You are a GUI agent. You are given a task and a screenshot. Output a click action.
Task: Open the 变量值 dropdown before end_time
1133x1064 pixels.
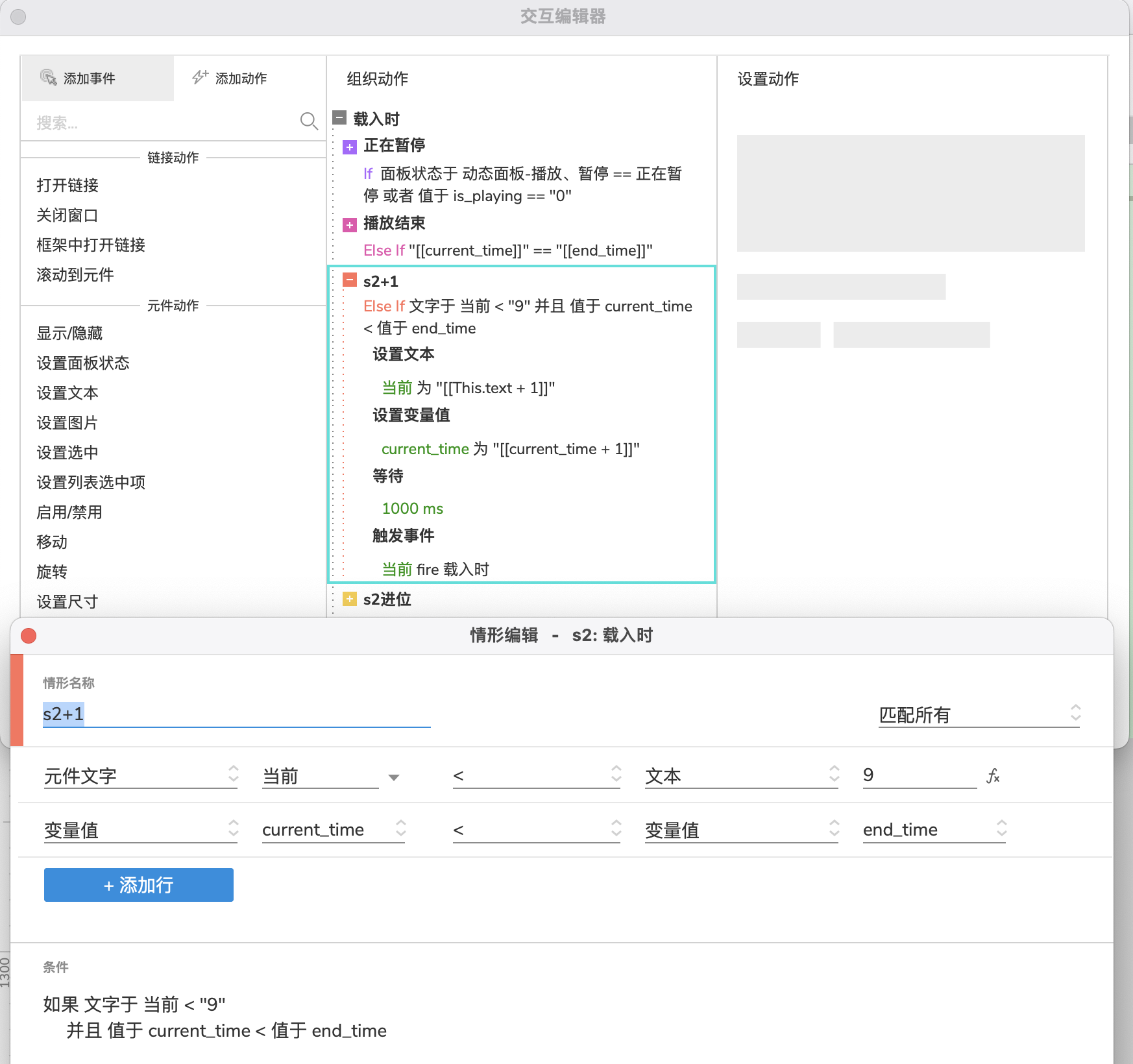coord(742,830)
